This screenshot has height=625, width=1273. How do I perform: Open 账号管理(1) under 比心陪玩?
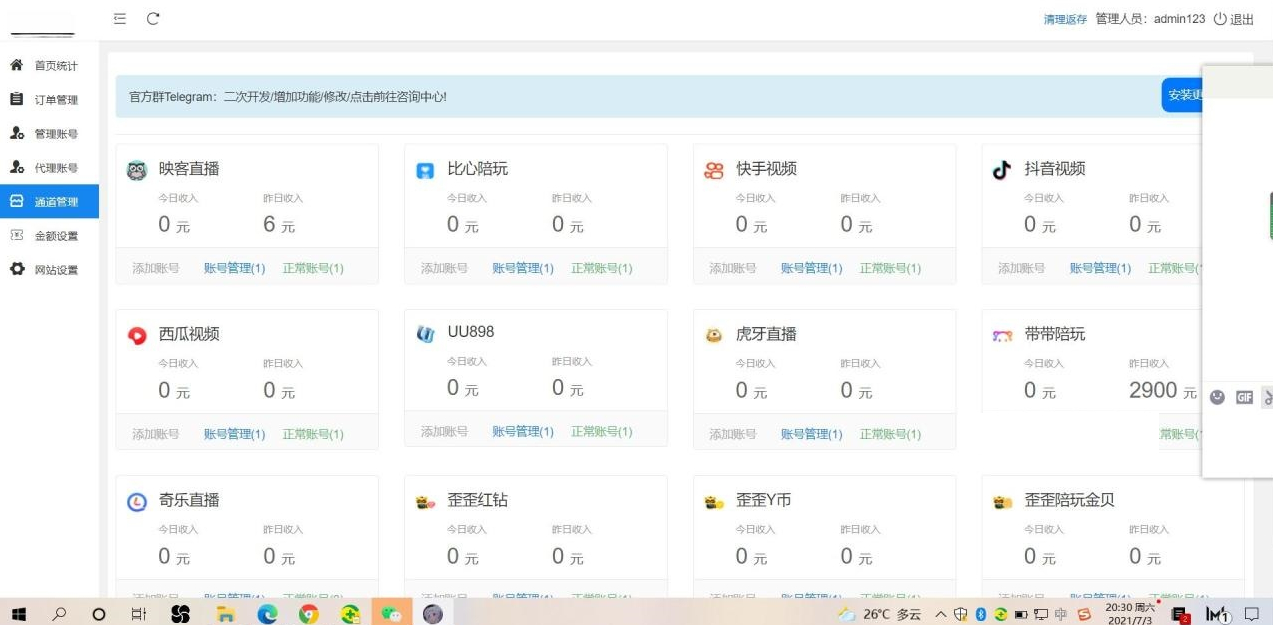pos(523,268)
